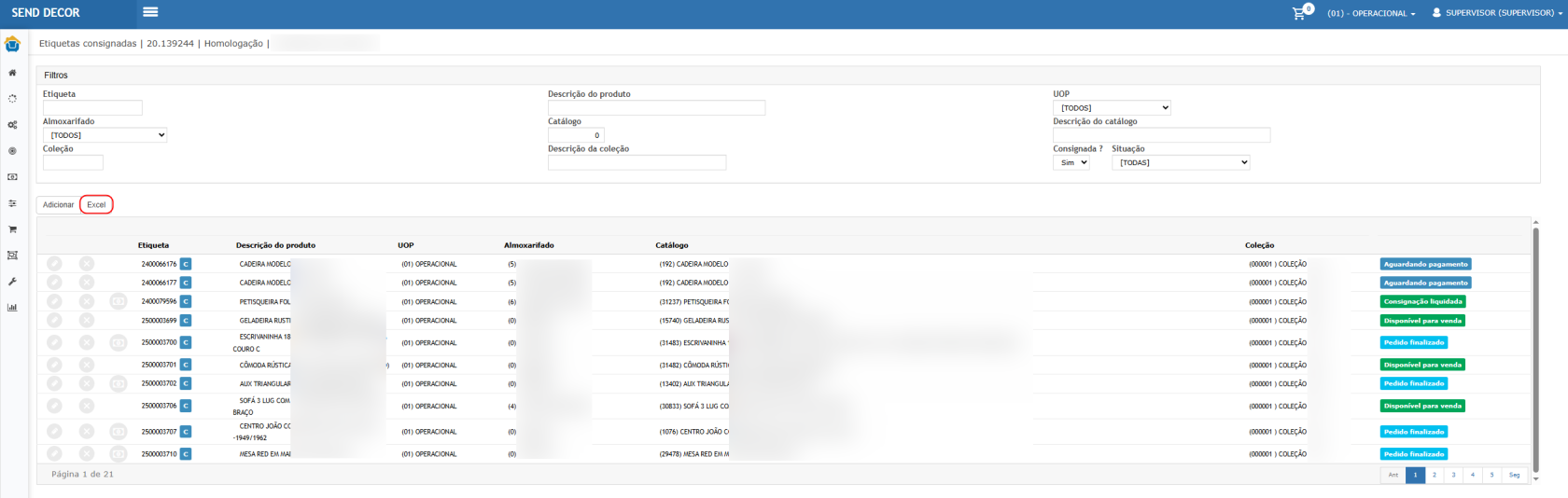Click cancel X icon for label 2500003701

[87, 365]
